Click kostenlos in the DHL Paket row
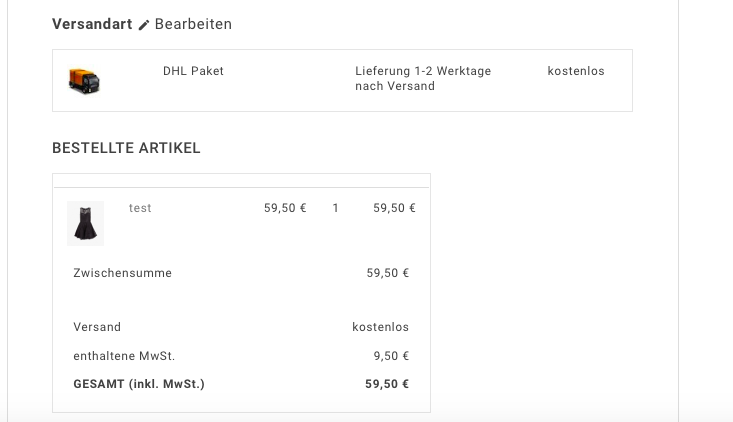Image resolution: width=733 pixels, height=422 pixels. point(576,71)
